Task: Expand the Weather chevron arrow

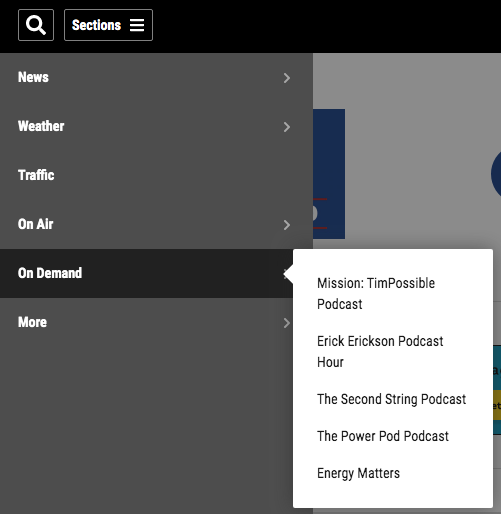Action: tap(287, 127)
